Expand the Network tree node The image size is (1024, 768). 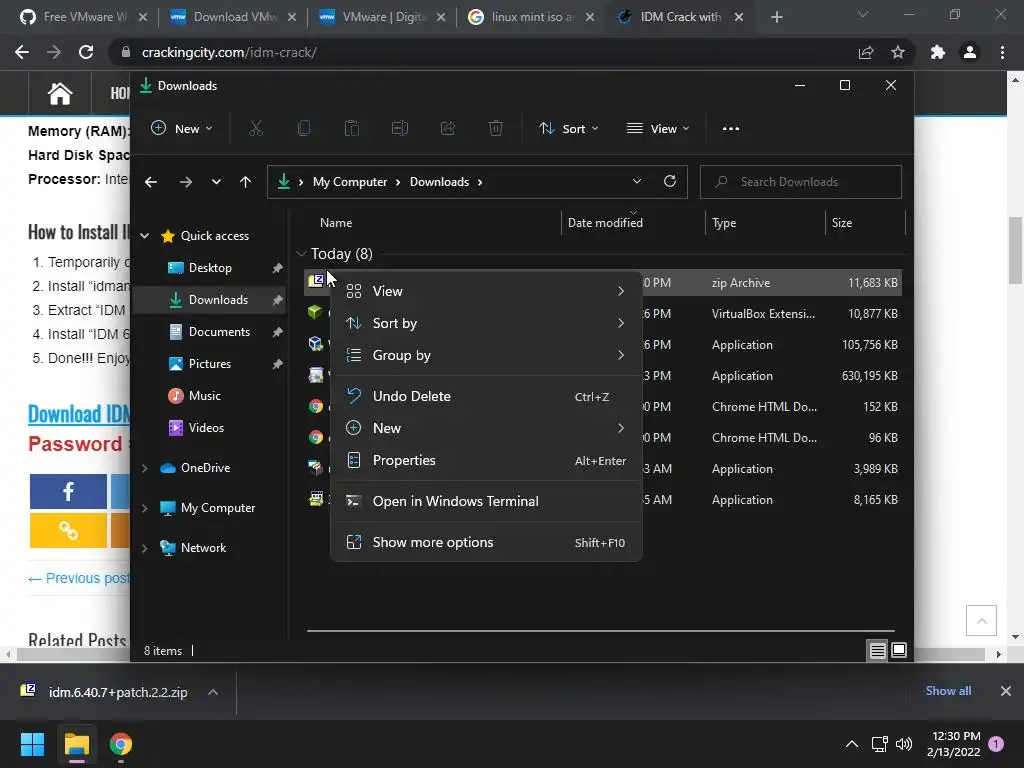coord(144,548)
